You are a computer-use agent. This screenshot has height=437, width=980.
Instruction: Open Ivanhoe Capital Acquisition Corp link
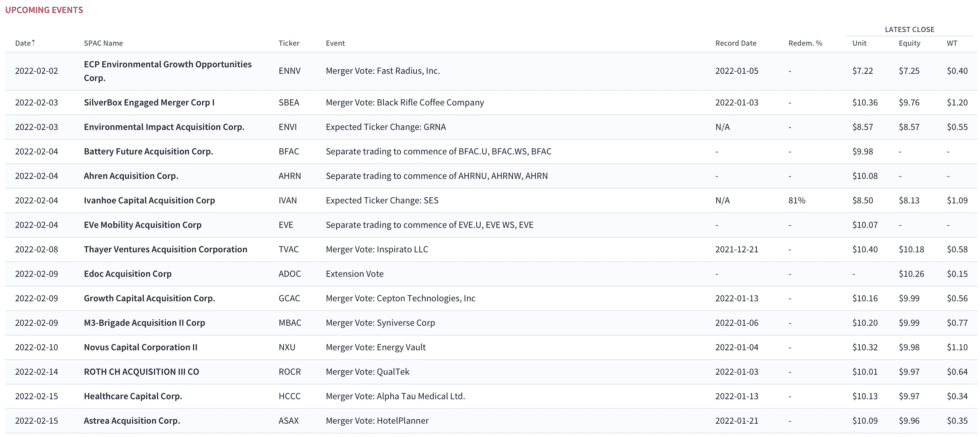(149, 201)
